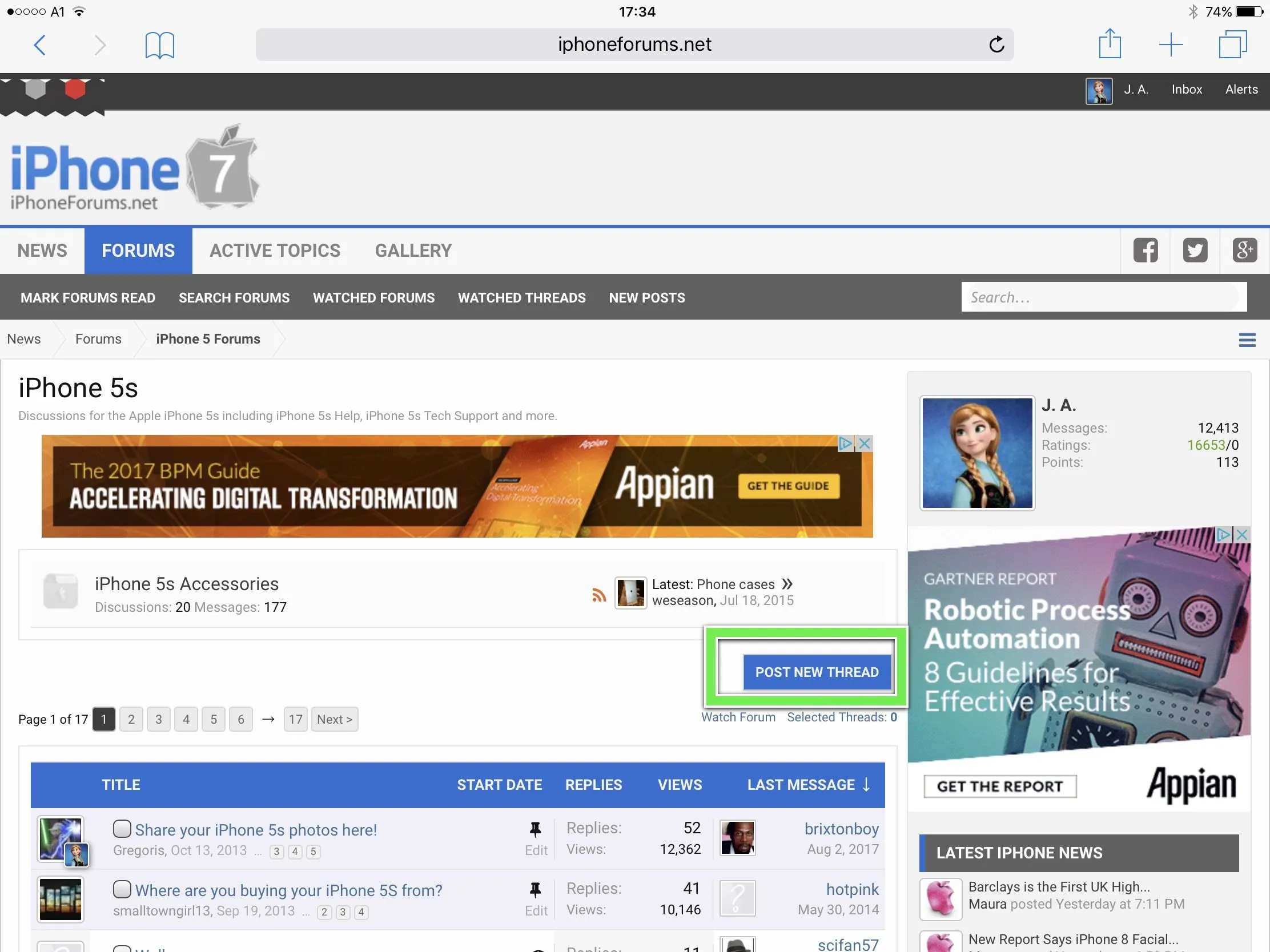Close the Appian banner ad
This screenshot has height=952, width=1270.
tap(864, 443)
